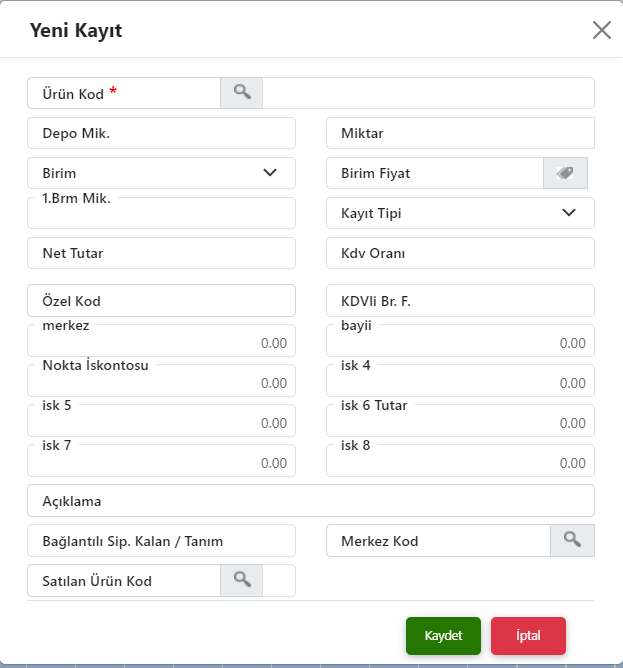
Task: Focus the Nokta İskontosu field
Action: pyautogui.click(x=162, y=380)
